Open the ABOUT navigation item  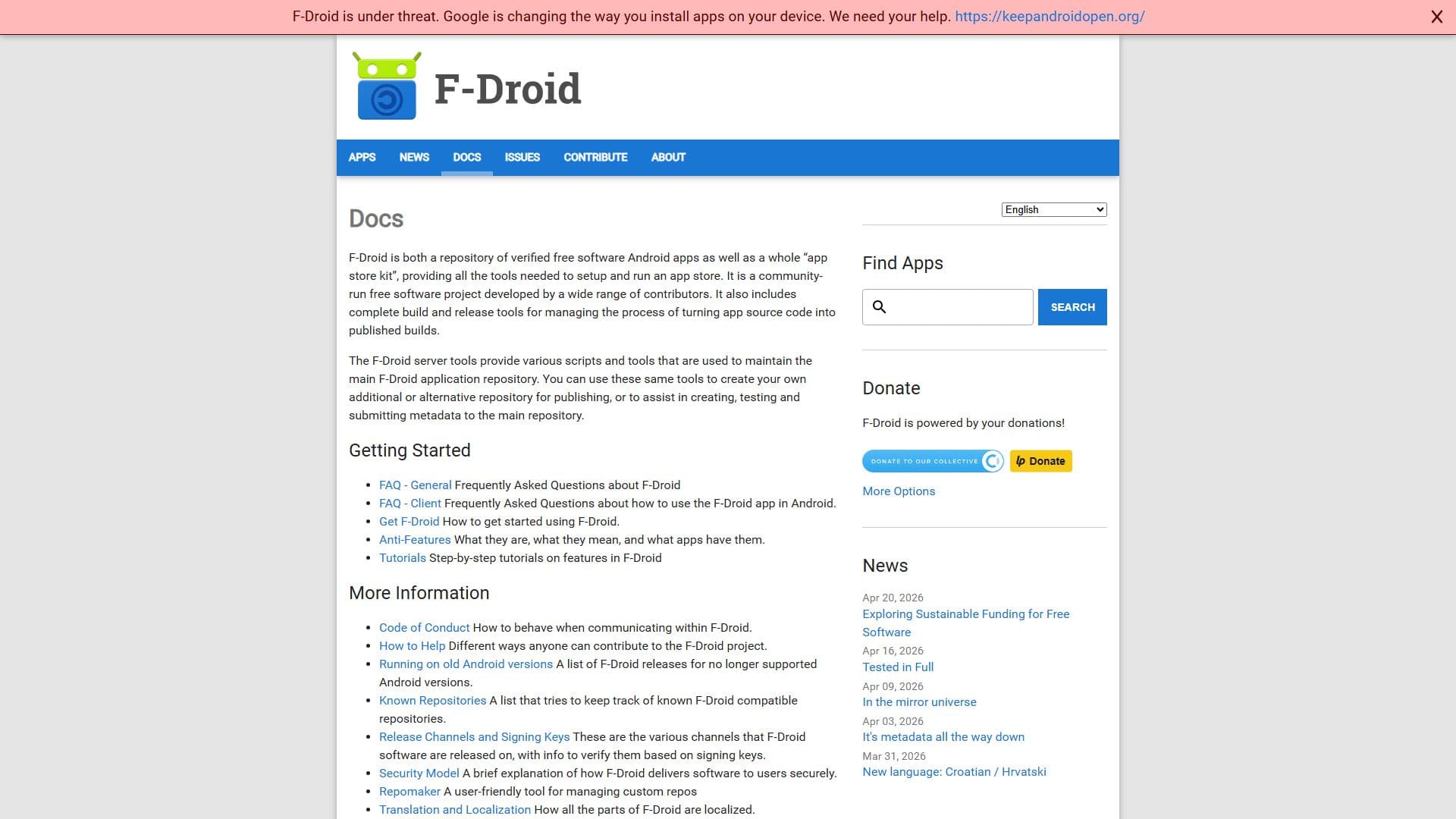pos(668,157)
